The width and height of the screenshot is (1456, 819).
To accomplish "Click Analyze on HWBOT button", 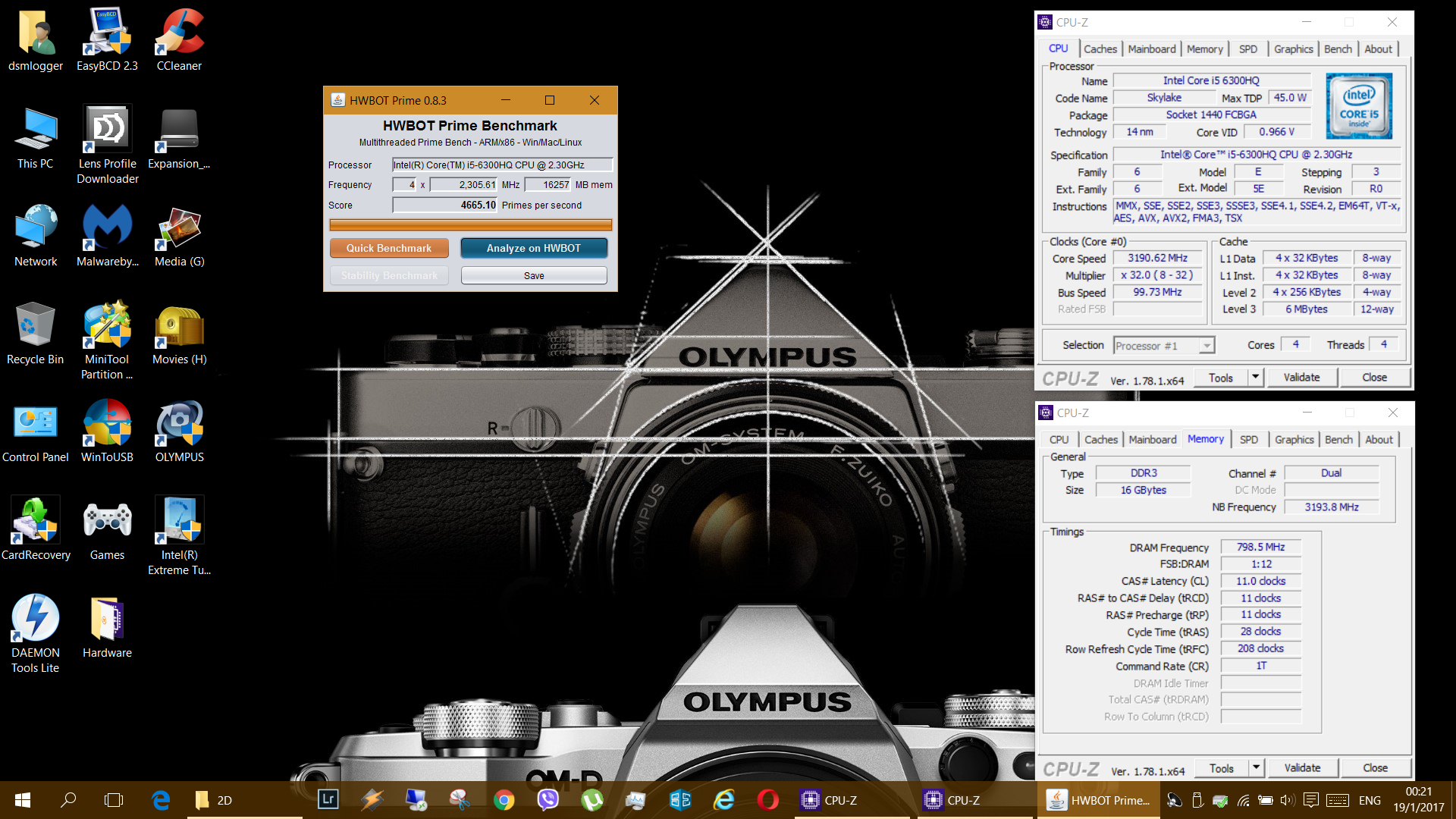I will (534, 248).
